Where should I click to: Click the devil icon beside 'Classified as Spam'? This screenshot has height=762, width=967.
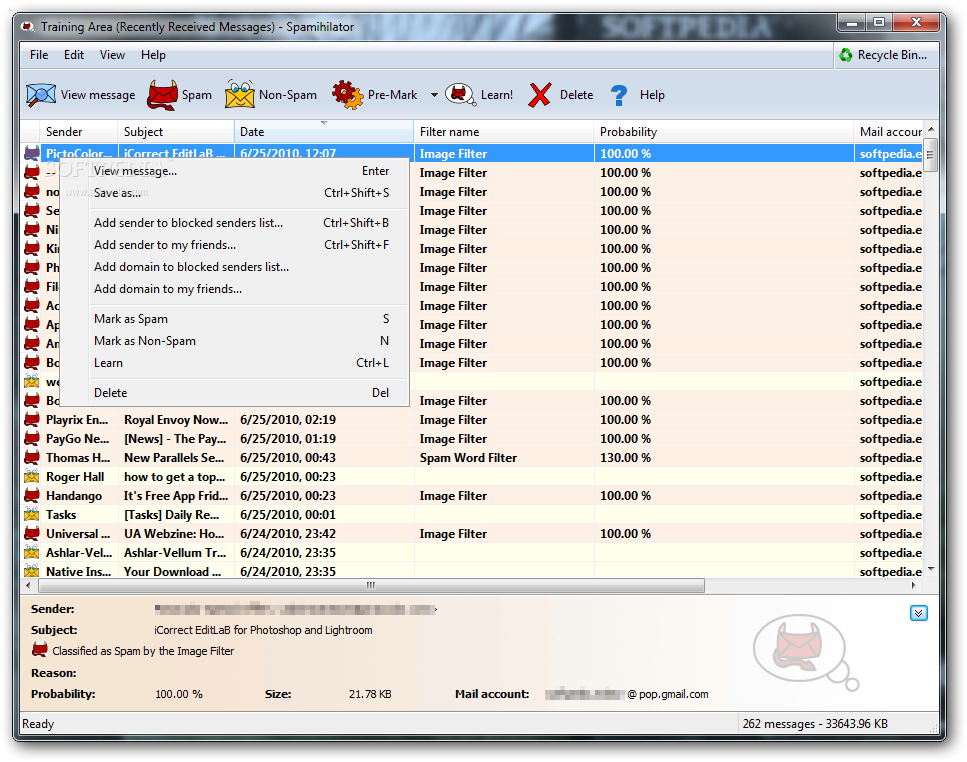pos(39,650)
